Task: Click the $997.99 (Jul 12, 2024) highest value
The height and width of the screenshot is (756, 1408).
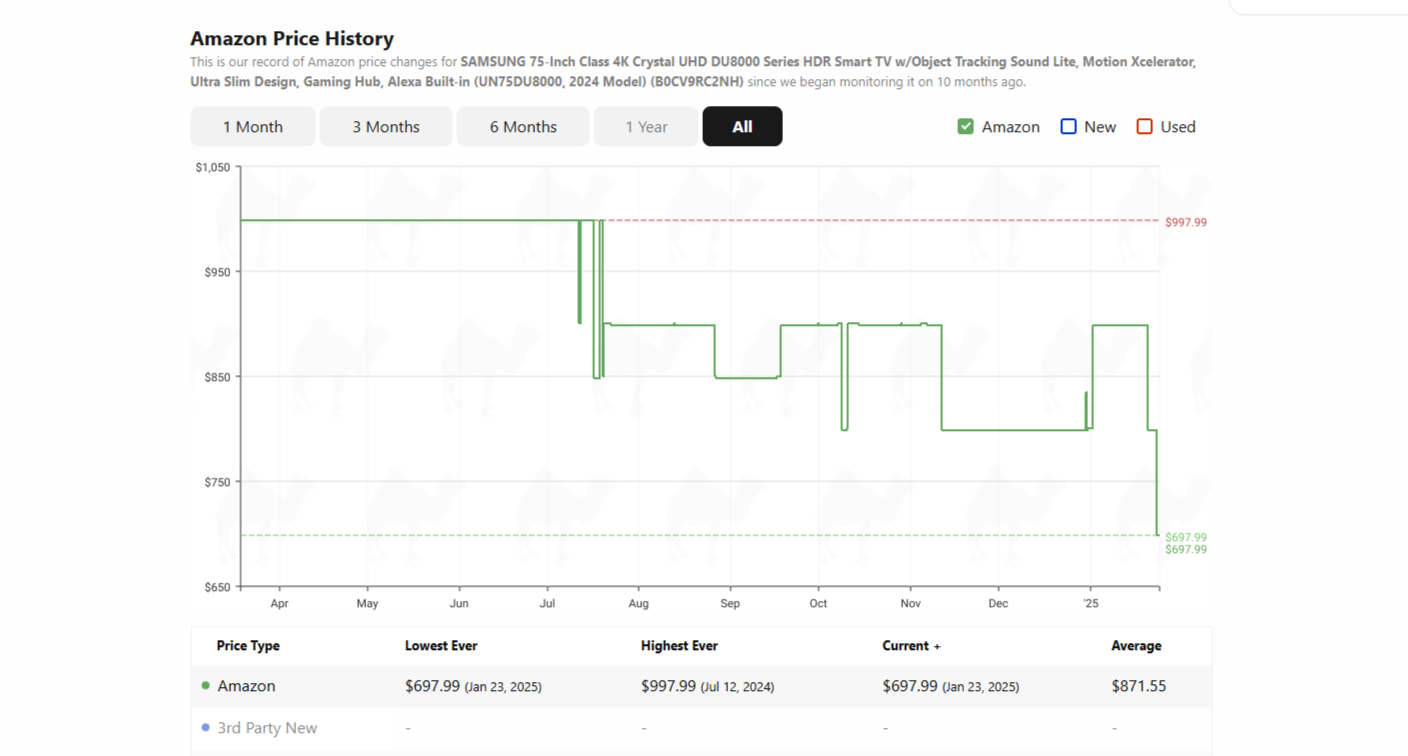Action: (707, 686)
